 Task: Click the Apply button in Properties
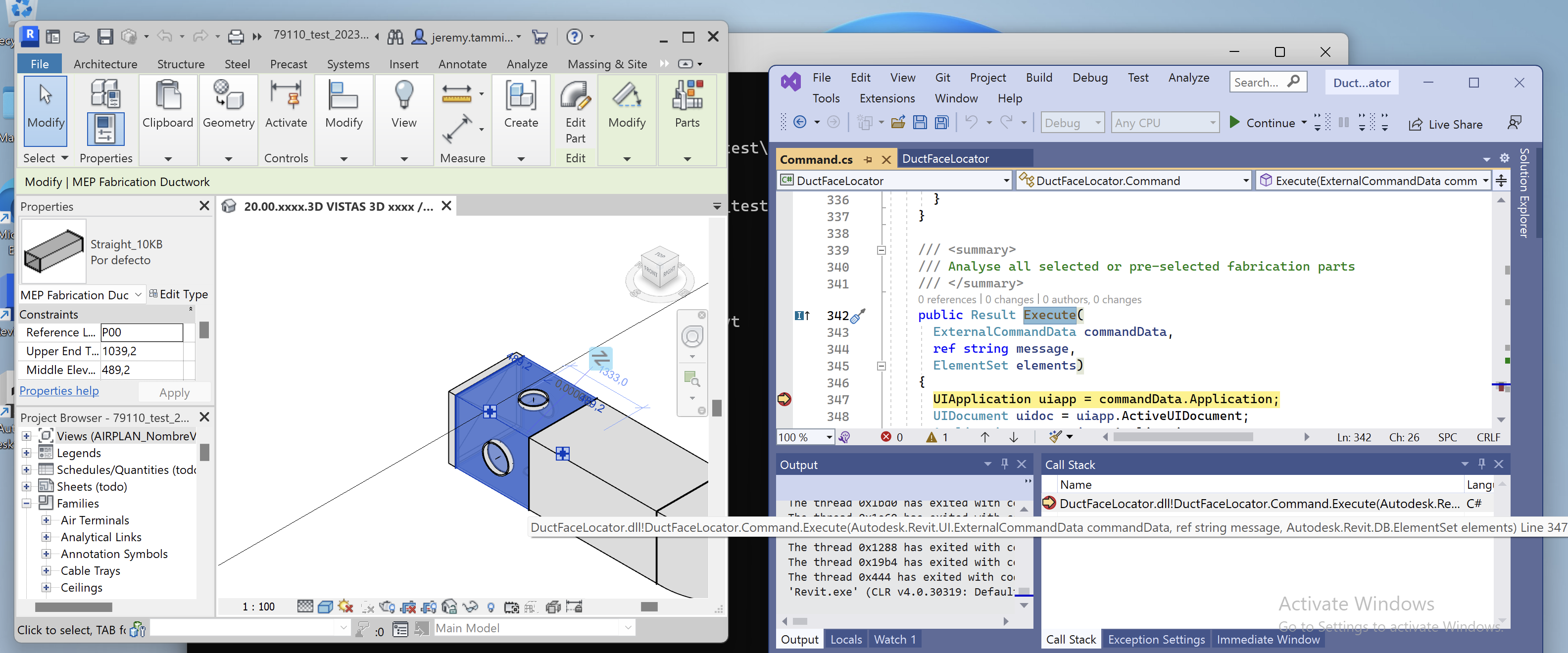(x=174, y=392)
